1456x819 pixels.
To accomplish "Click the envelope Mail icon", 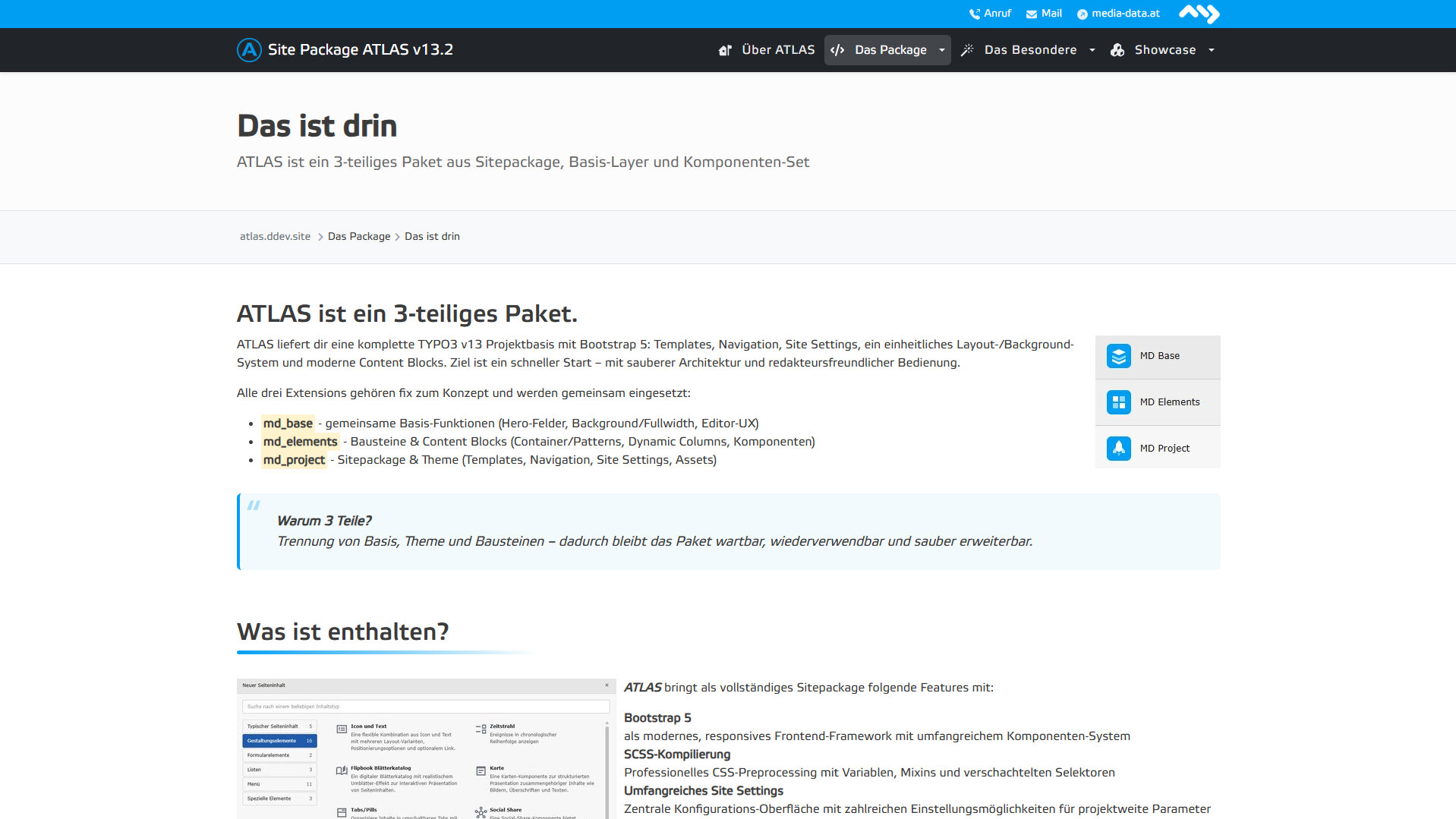I will (x=1031, y=14).
